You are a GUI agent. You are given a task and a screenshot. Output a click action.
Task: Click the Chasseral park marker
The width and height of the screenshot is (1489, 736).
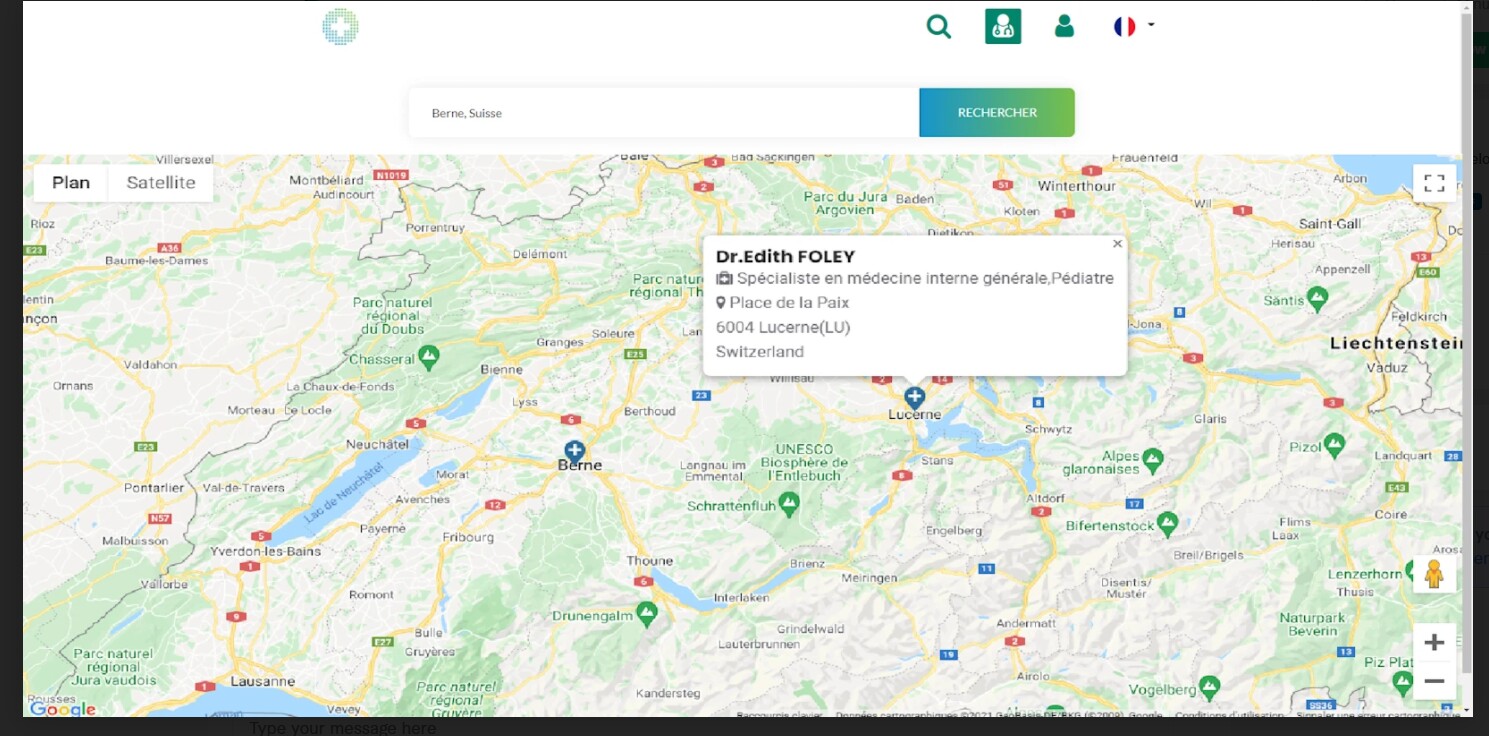coord(429,355)
